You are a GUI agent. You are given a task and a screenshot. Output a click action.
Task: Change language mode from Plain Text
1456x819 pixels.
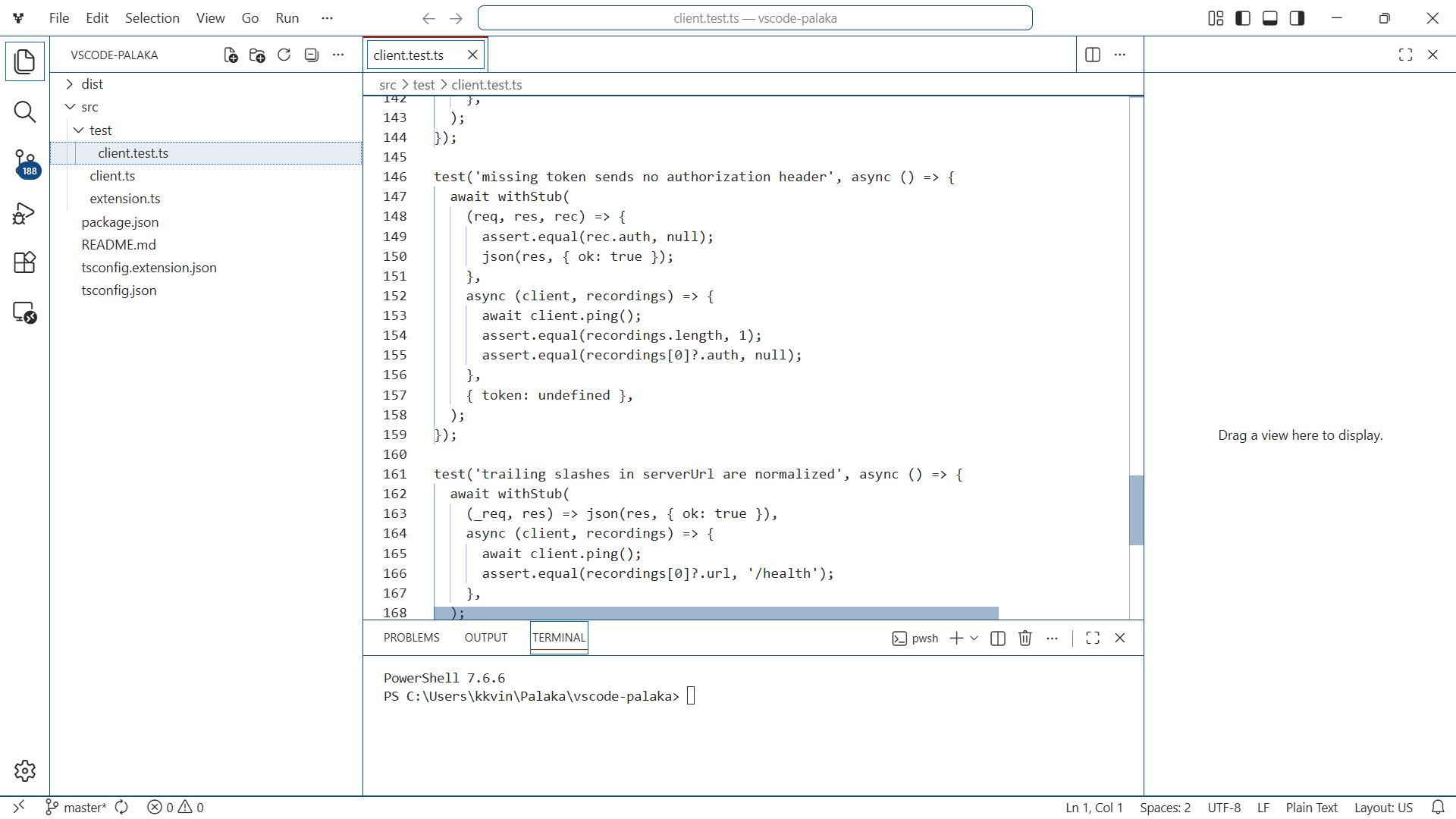[1311, 808]
